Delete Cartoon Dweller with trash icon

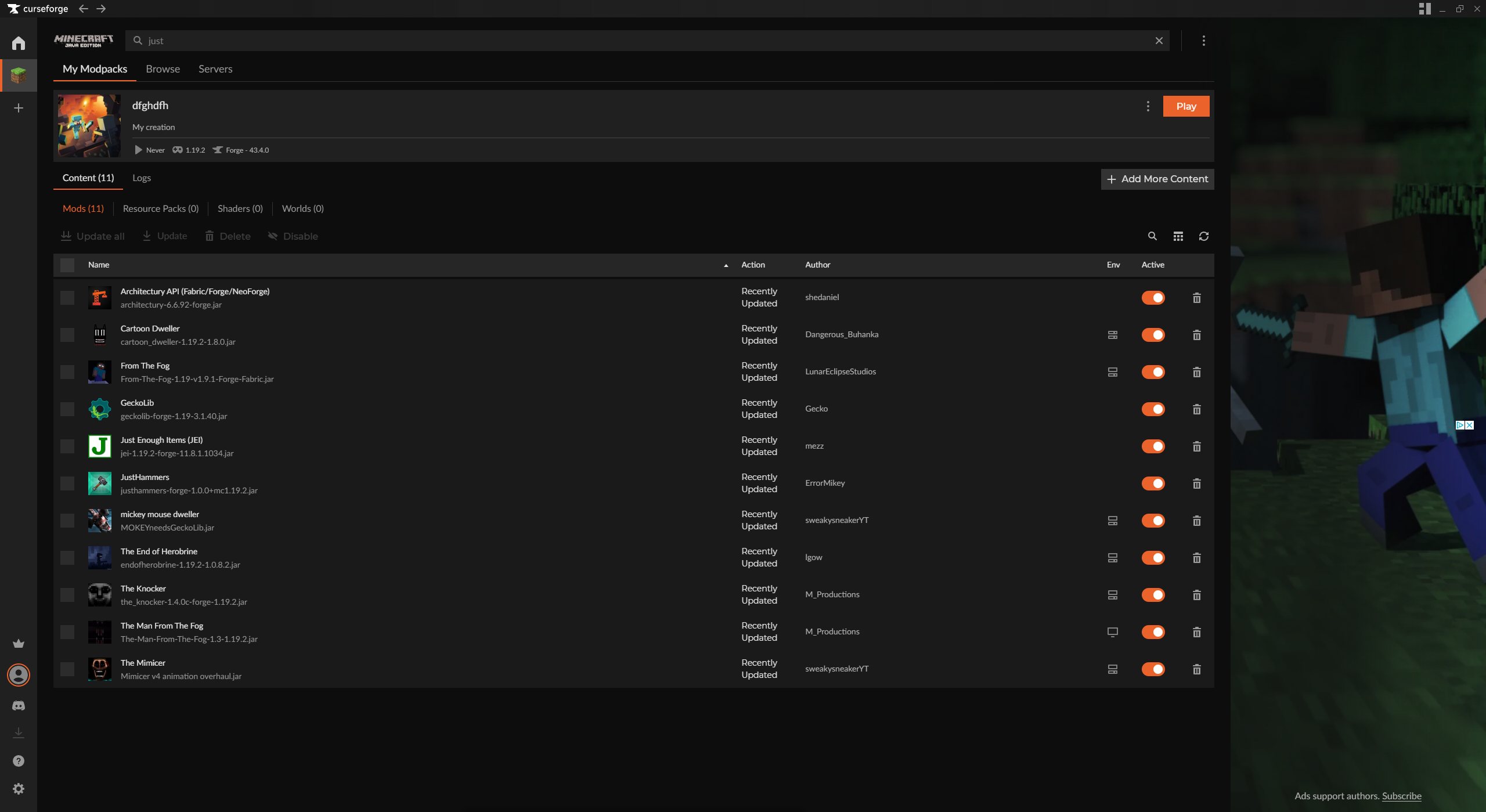pos(1197,335)
